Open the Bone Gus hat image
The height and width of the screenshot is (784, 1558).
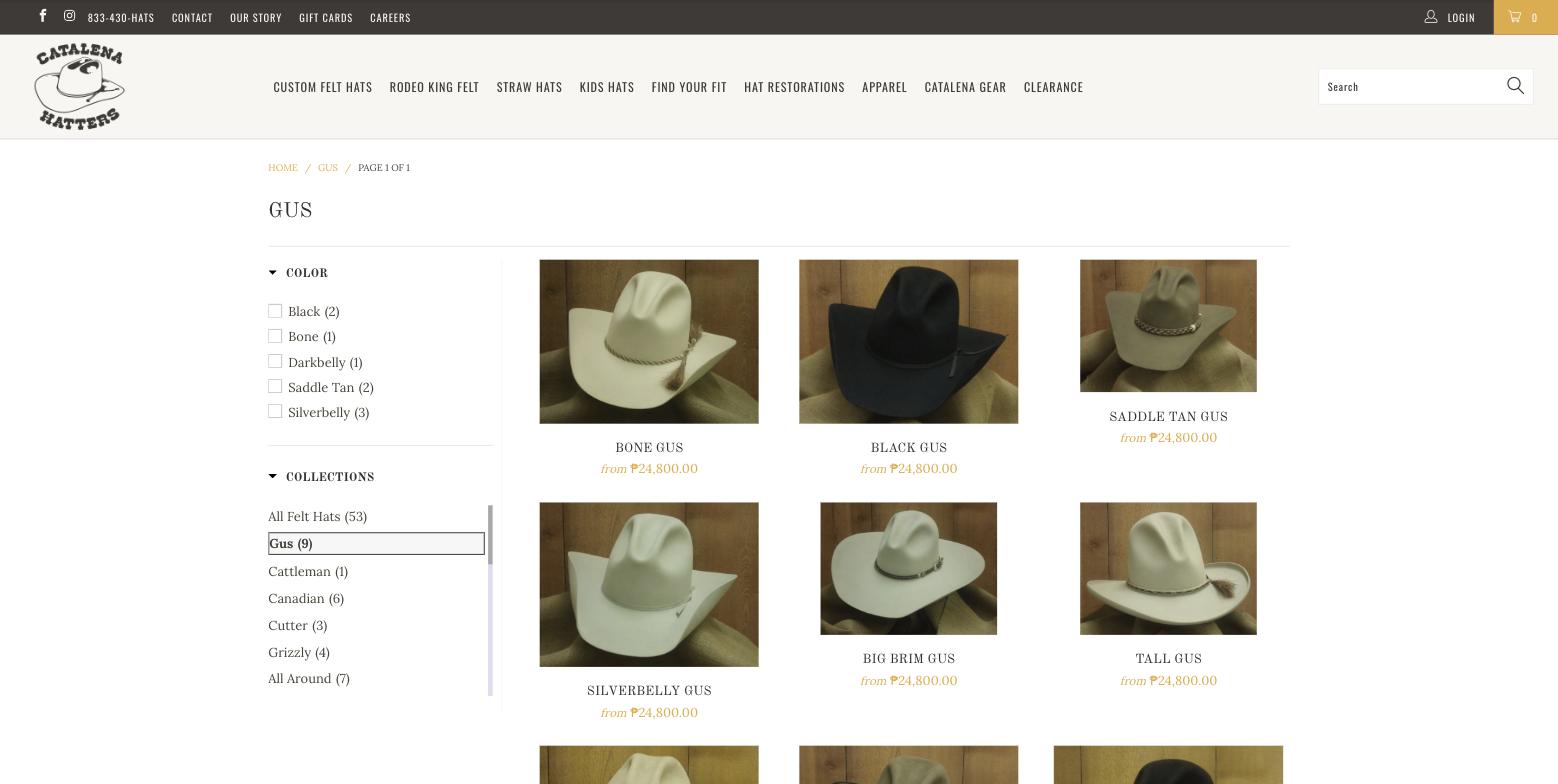pyautogui.click(x=649, y=342)
